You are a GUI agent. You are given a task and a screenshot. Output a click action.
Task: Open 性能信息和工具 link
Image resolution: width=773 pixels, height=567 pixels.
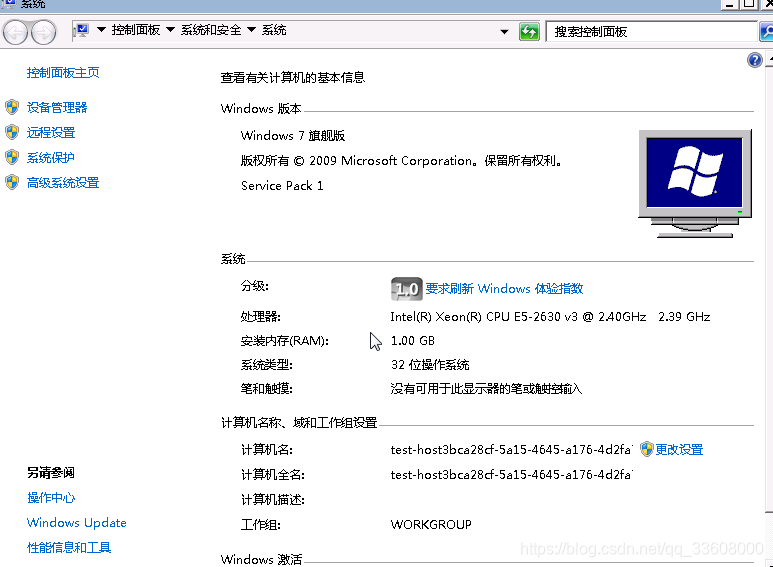69,548
